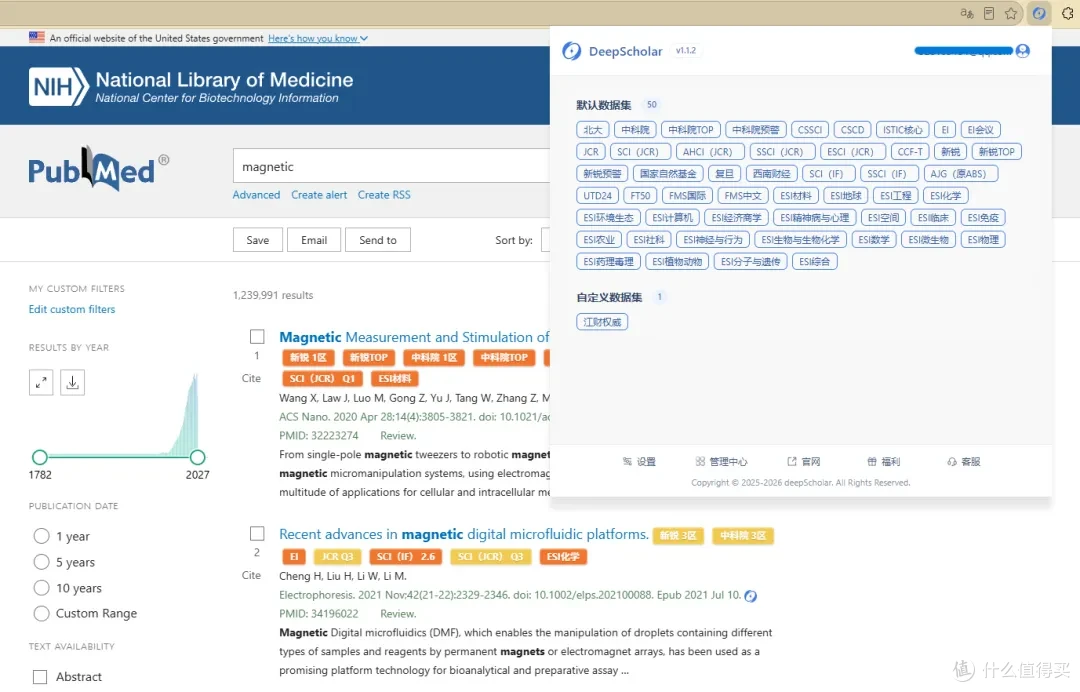Open 福利 in the DeepScholar popup footer
Viewport: 1080px width, 692px height.
click(x=884, y=461)
